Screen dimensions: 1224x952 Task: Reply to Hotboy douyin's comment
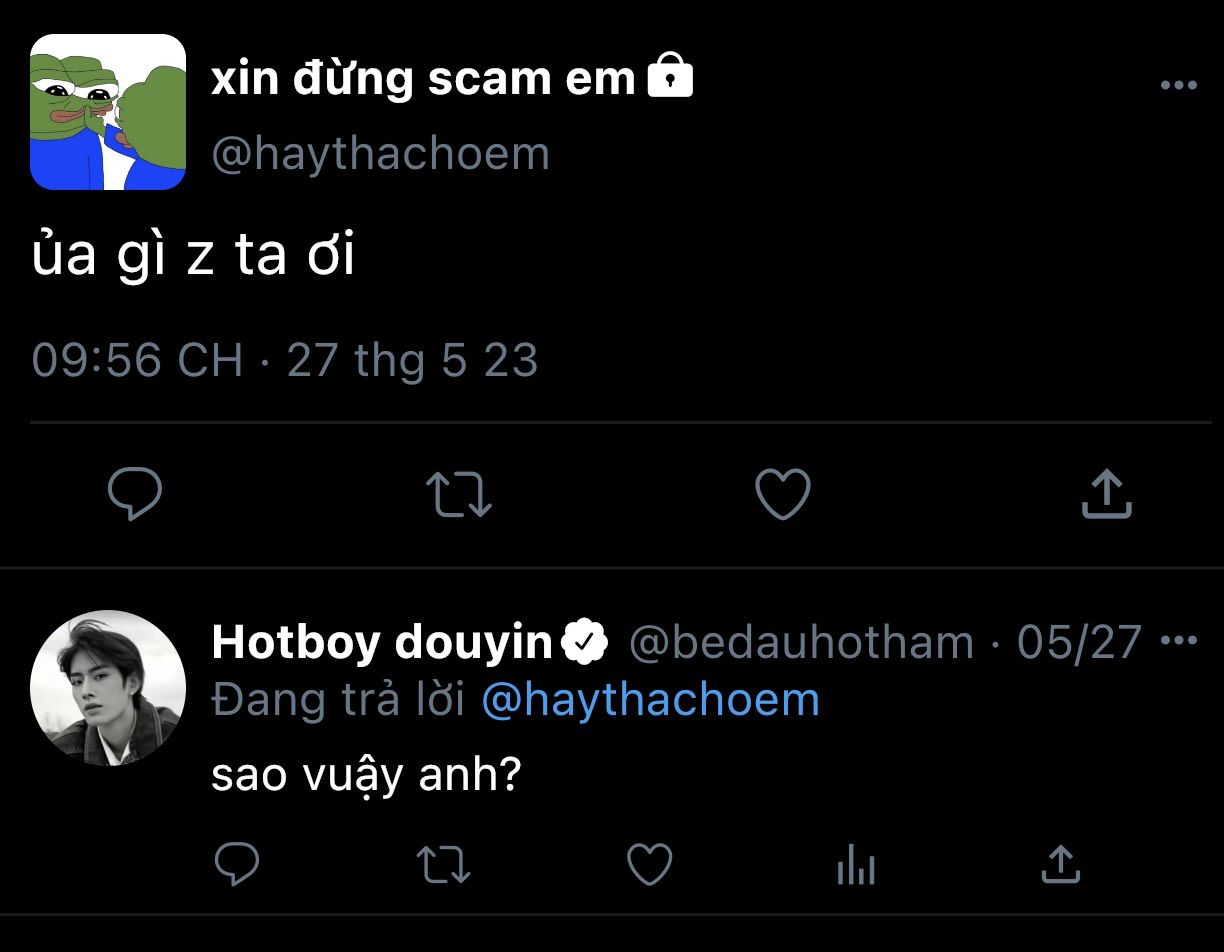(x=237, y=864)
